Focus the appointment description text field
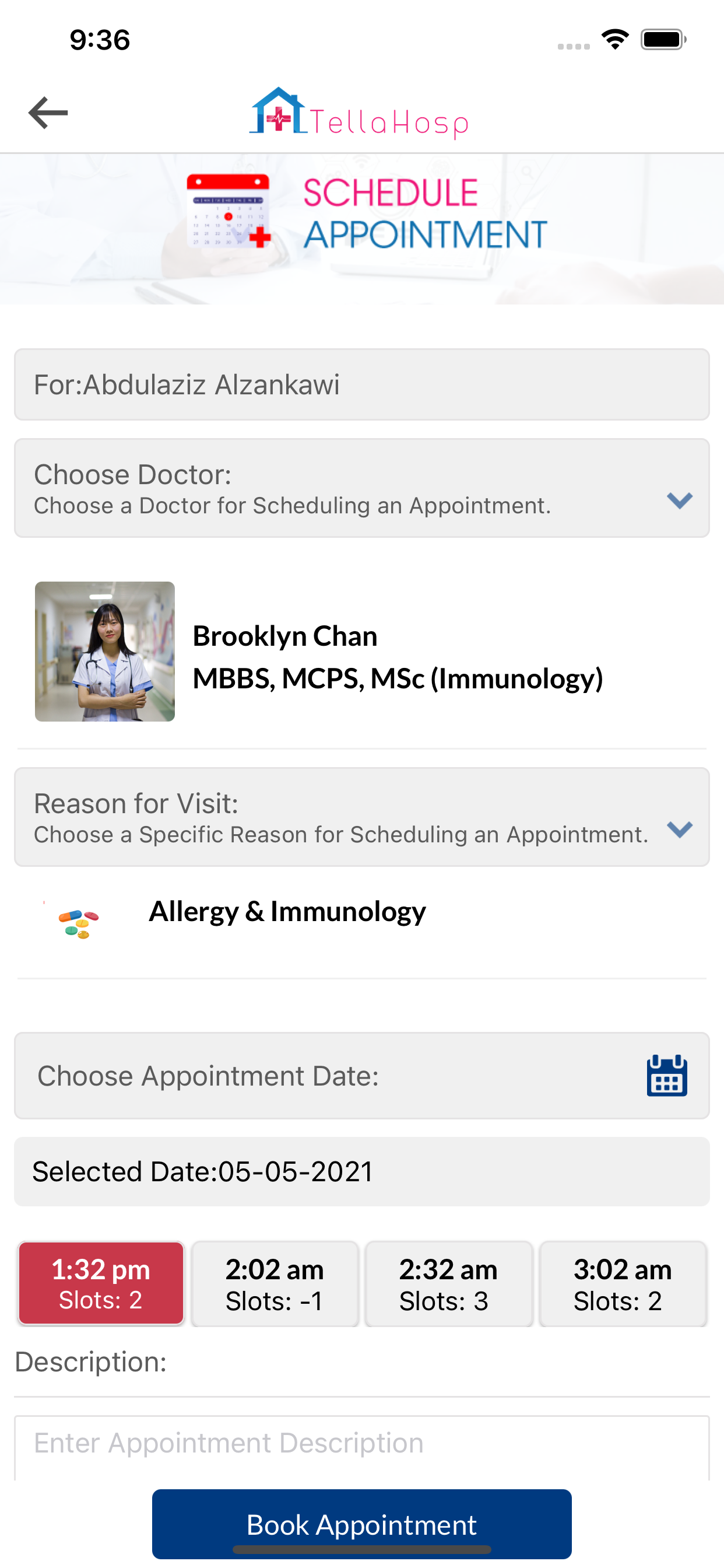The width and height of the screenshot is (724, 1568). [x=361, y=1444]
